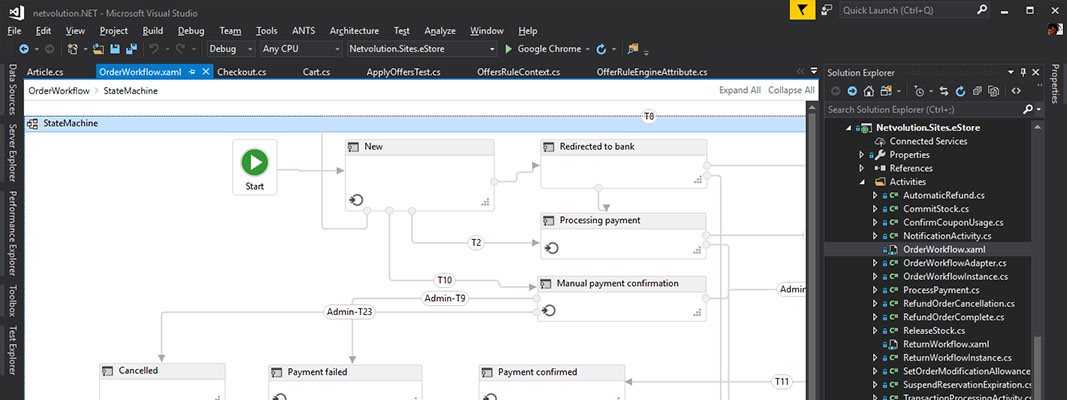Image resolution: width=1067 pixels, height=400 pixels.
Task: Click the Navigate Backward toolbar arrow
Action: [x=24, y=49]
